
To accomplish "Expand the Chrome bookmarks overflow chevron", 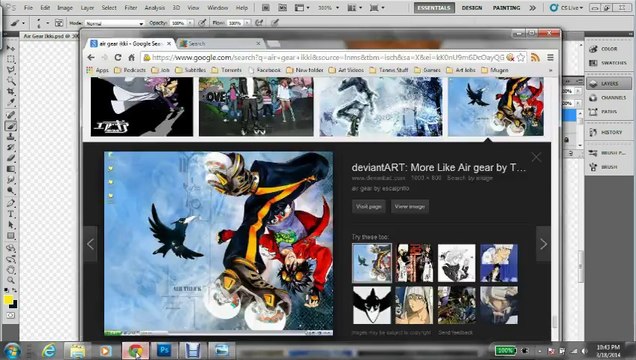I will [550, 70].
